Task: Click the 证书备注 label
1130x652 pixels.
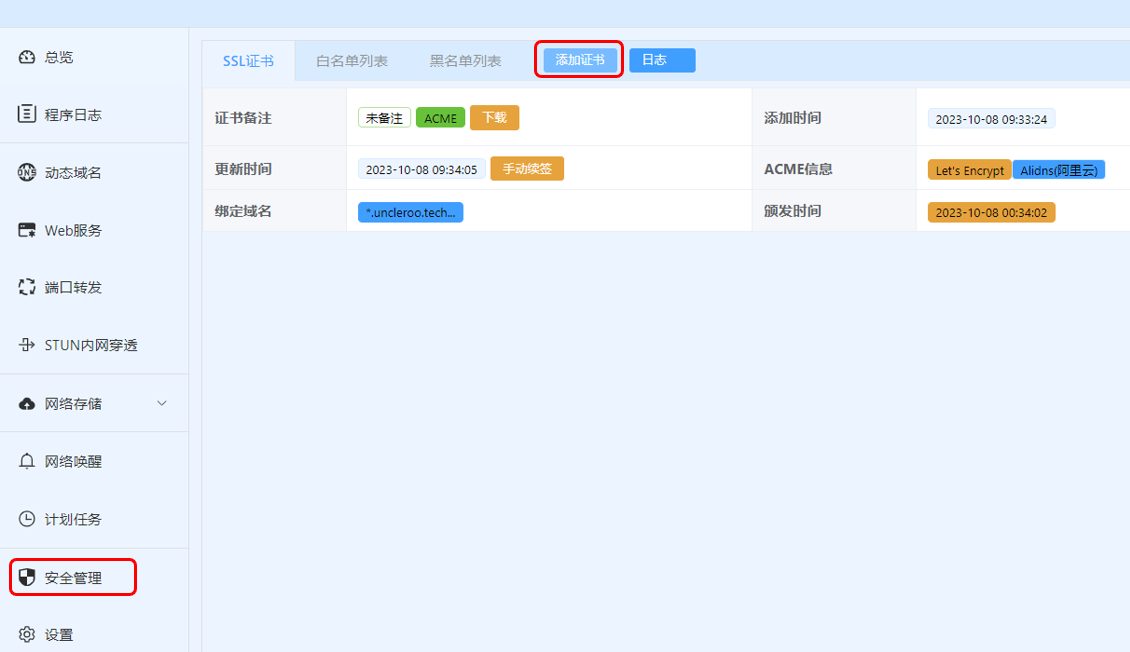Action: (x=243, y=118)
